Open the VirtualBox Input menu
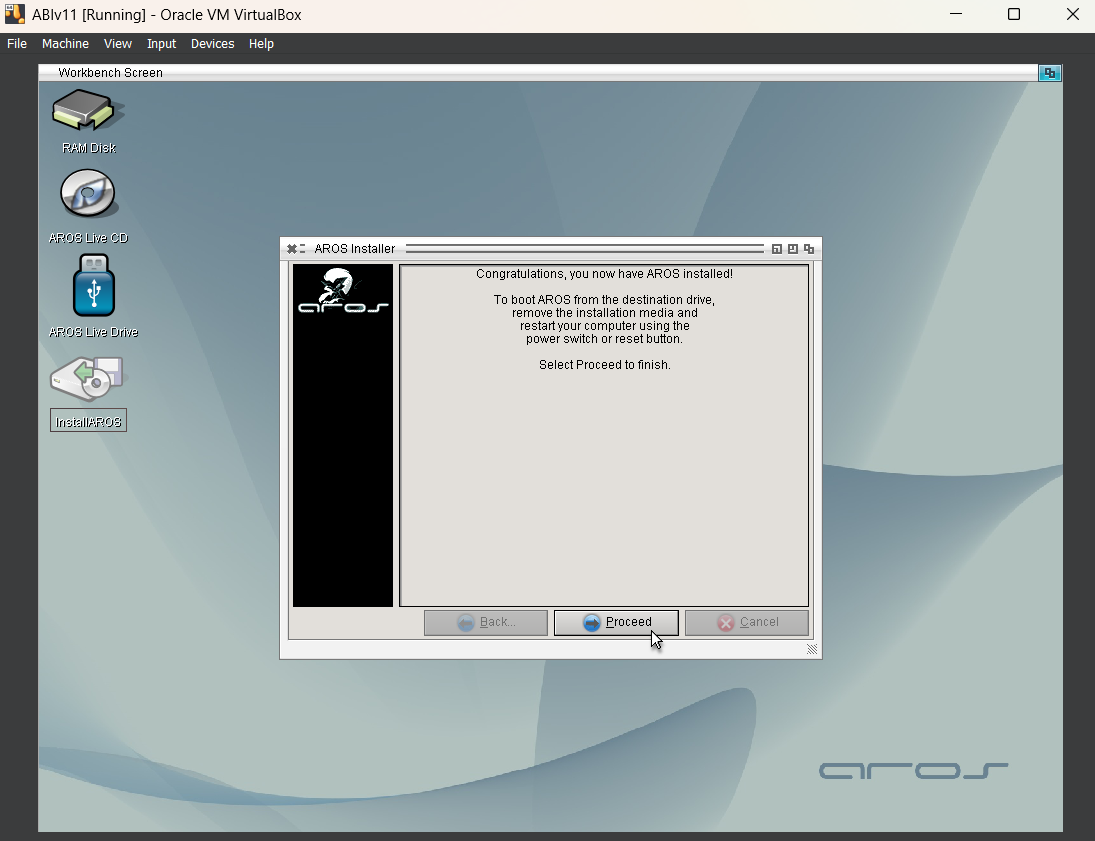This screenshot has width=1095, height=841. tap(161, 43)
